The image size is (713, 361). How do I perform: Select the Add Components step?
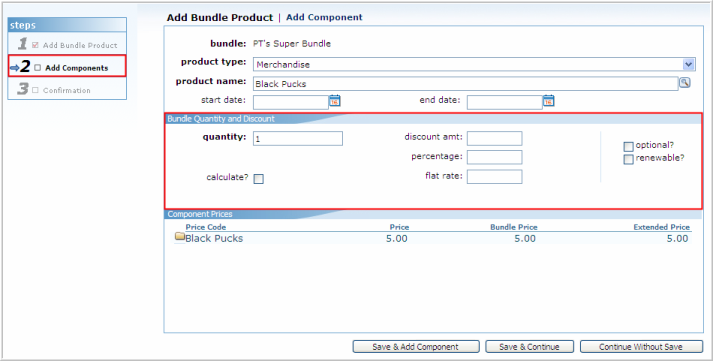(67, 66)
